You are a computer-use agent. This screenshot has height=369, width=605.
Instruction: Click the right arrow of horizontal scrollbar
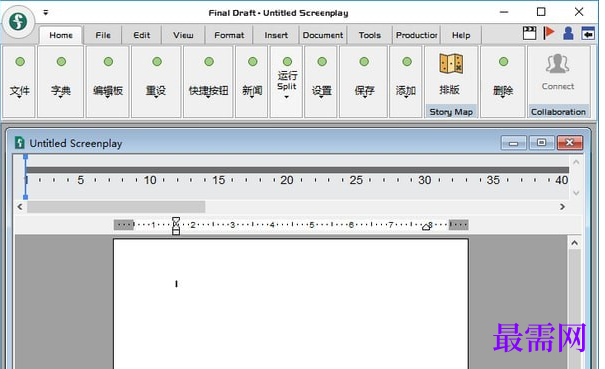562,207
